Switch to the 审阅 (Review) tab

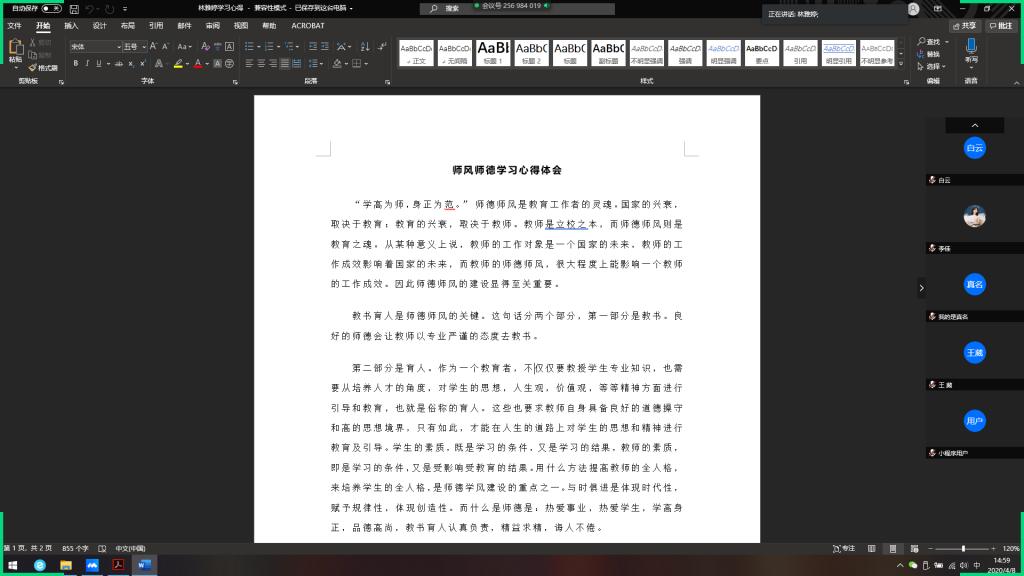click(x=212, y=25)
